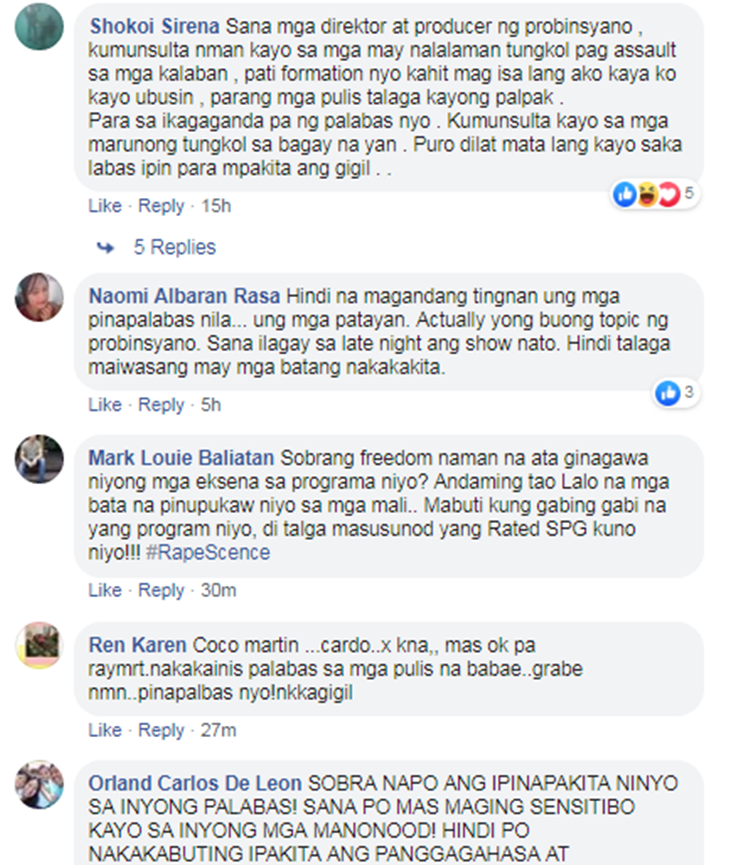Expand the 5 Replies thread
The height and width of the screenshot is (865, 750).
tap(174, 247)
